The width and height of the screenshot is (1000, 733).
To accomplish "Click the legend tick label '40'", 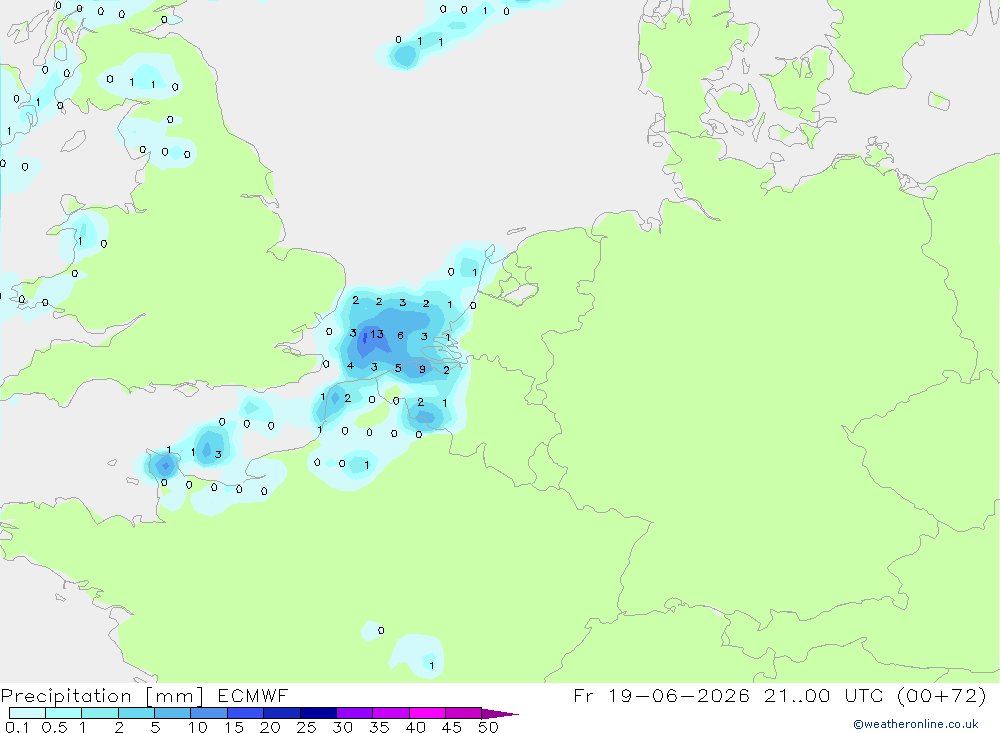I will click(416, 727).
